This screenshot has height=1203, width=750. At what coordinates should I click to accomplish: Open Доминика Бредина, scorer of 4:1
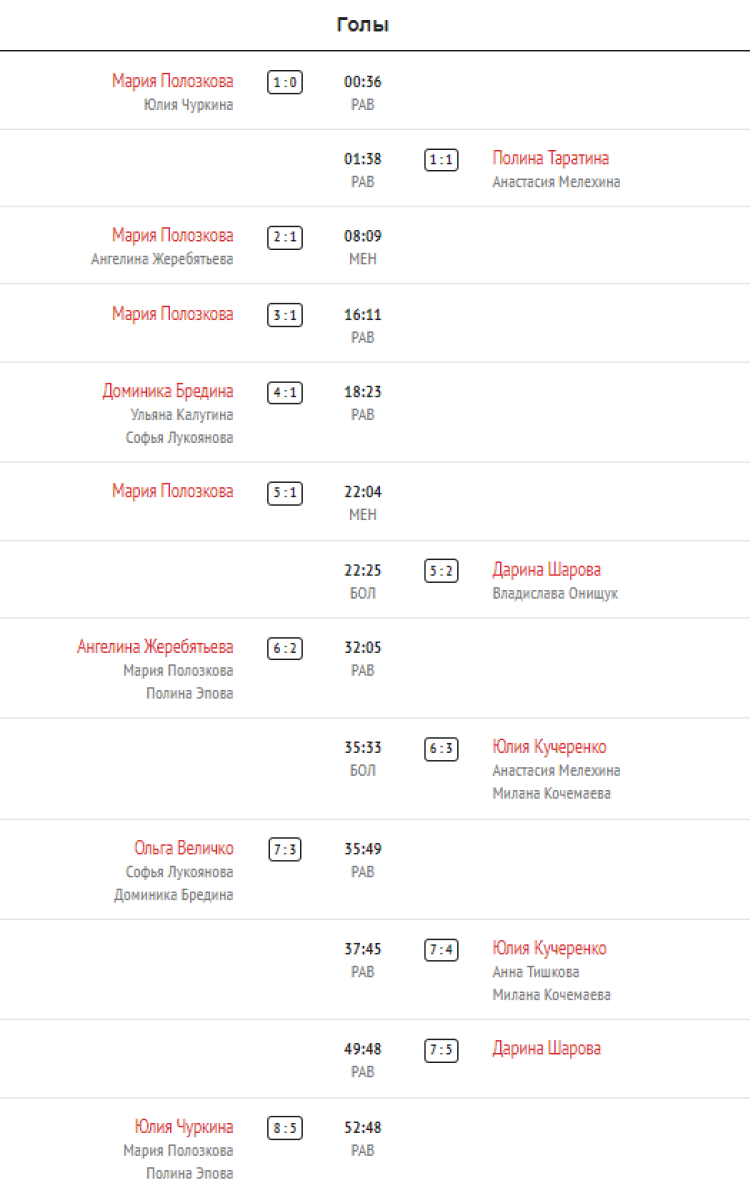pyautogui.click(x=167, y=391)
